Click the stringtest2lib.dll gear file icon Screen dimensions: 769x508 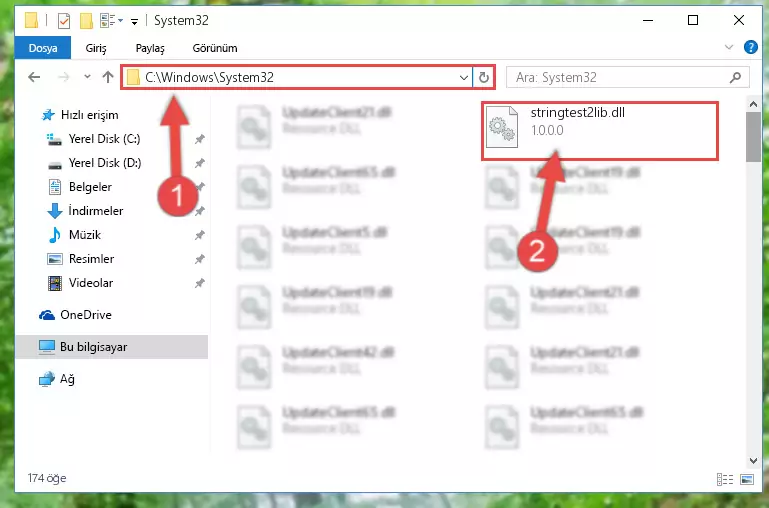(502, 127)
